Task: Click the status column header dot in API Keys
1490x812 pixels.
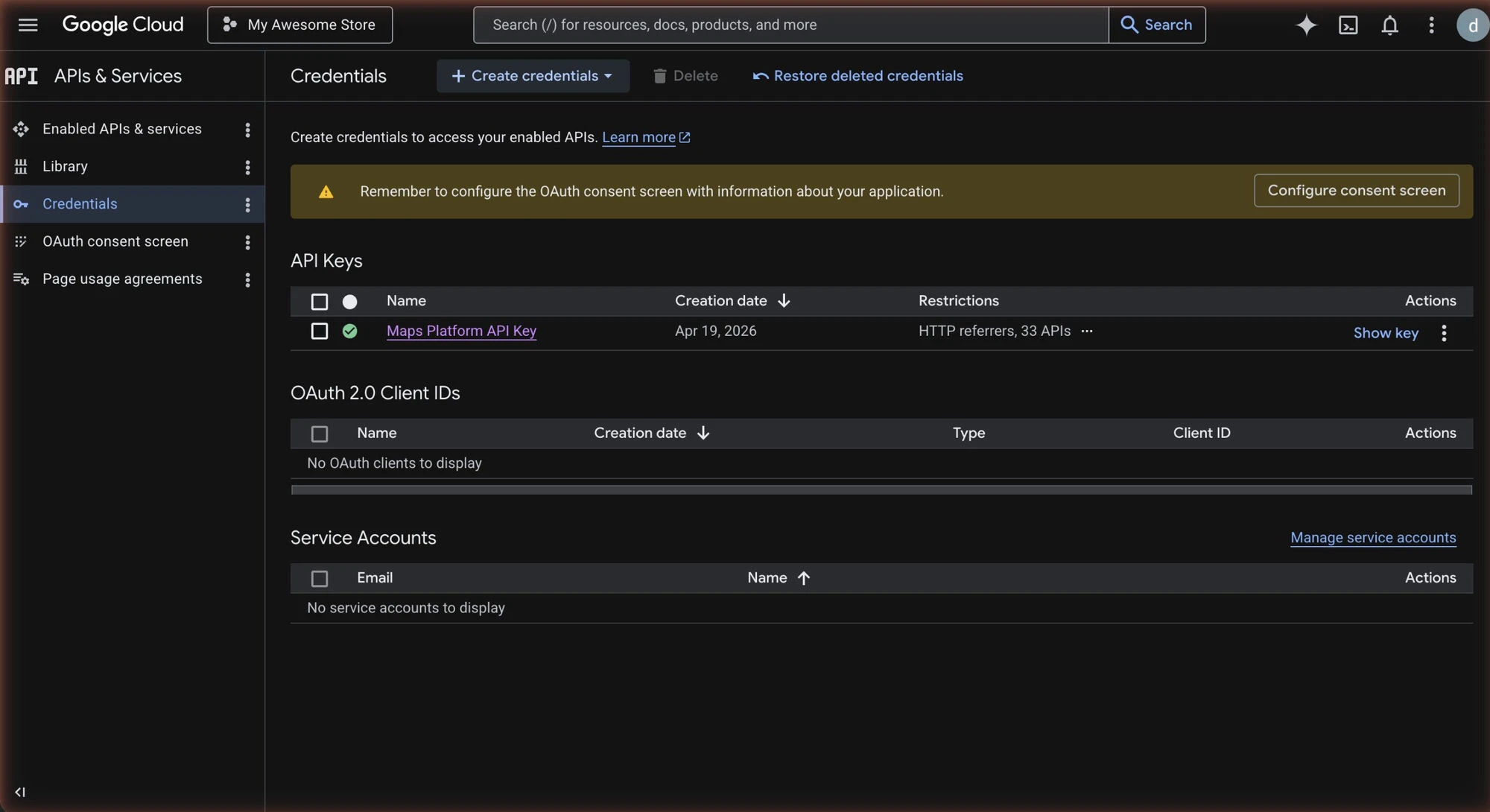Action: click(349, 302)
